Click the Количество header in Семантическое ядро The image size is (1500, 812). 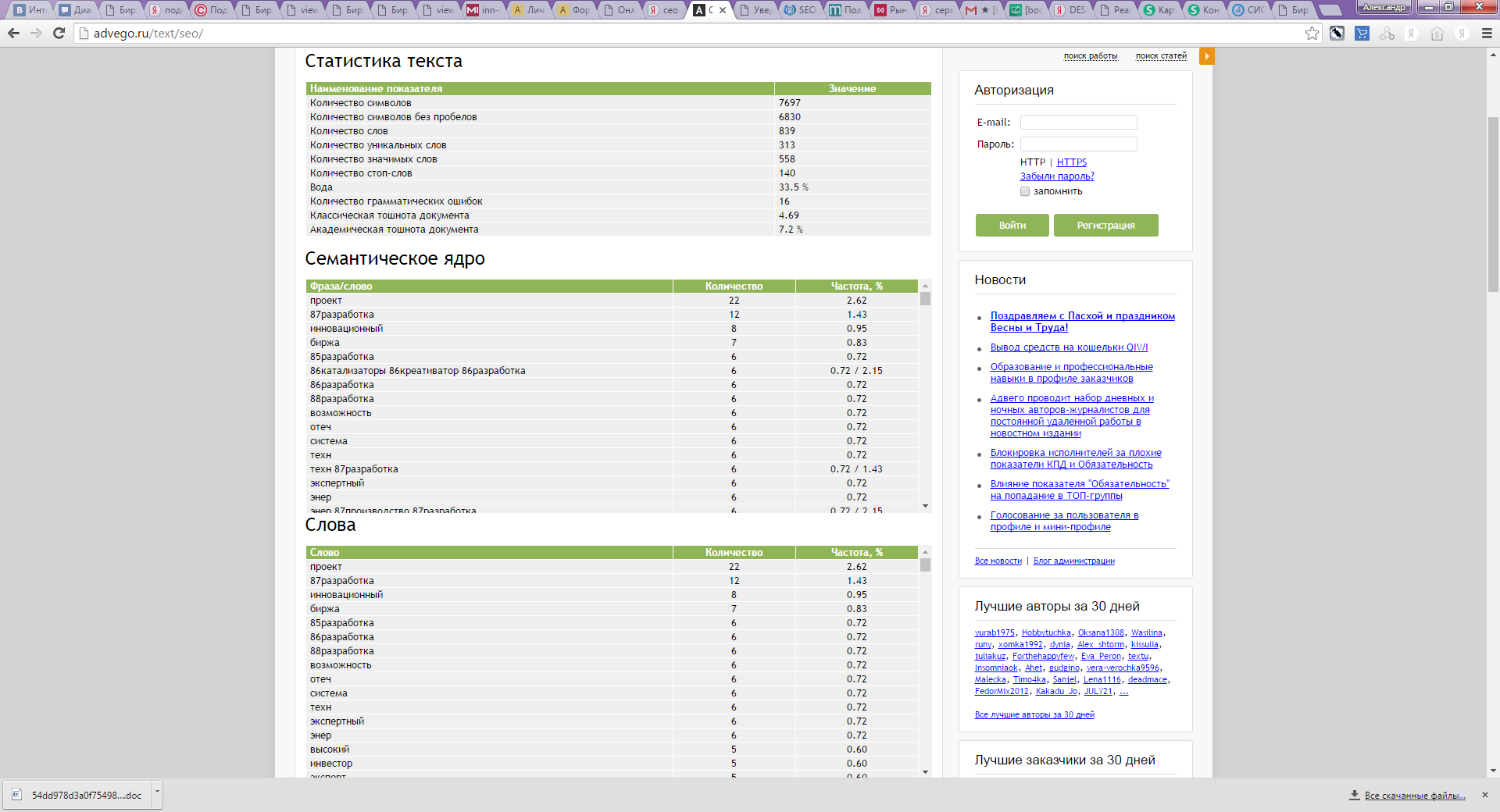coord(734,286)
